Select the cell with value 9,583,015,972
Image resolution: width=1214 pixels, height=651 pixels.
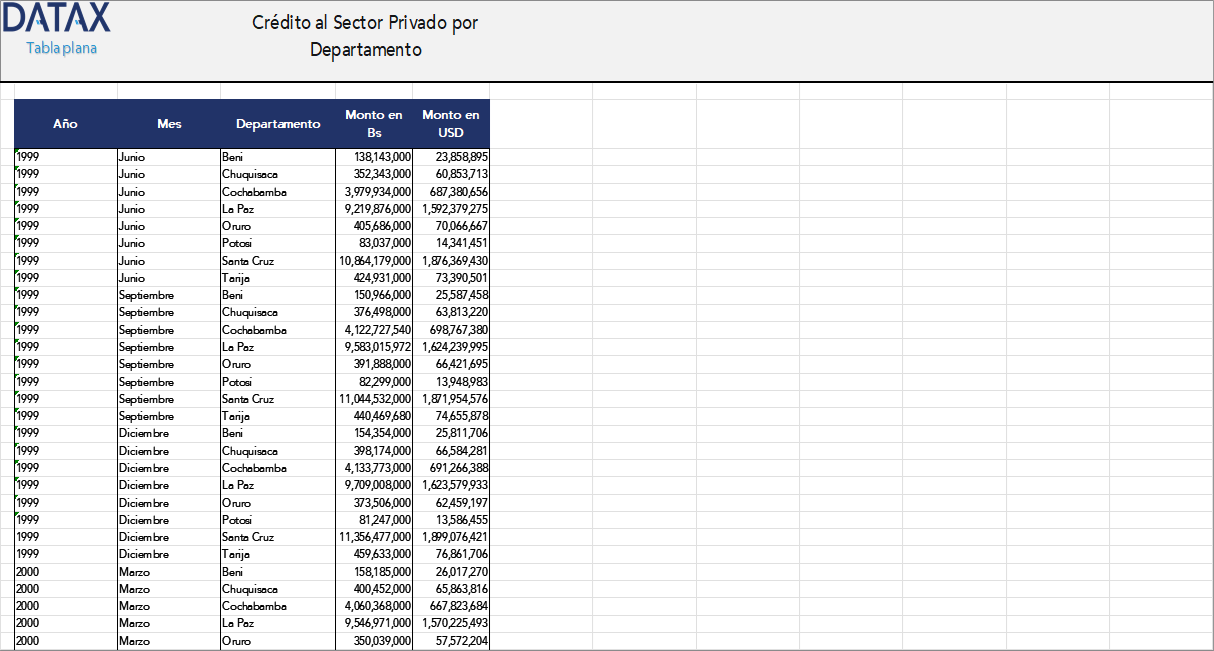375,347
